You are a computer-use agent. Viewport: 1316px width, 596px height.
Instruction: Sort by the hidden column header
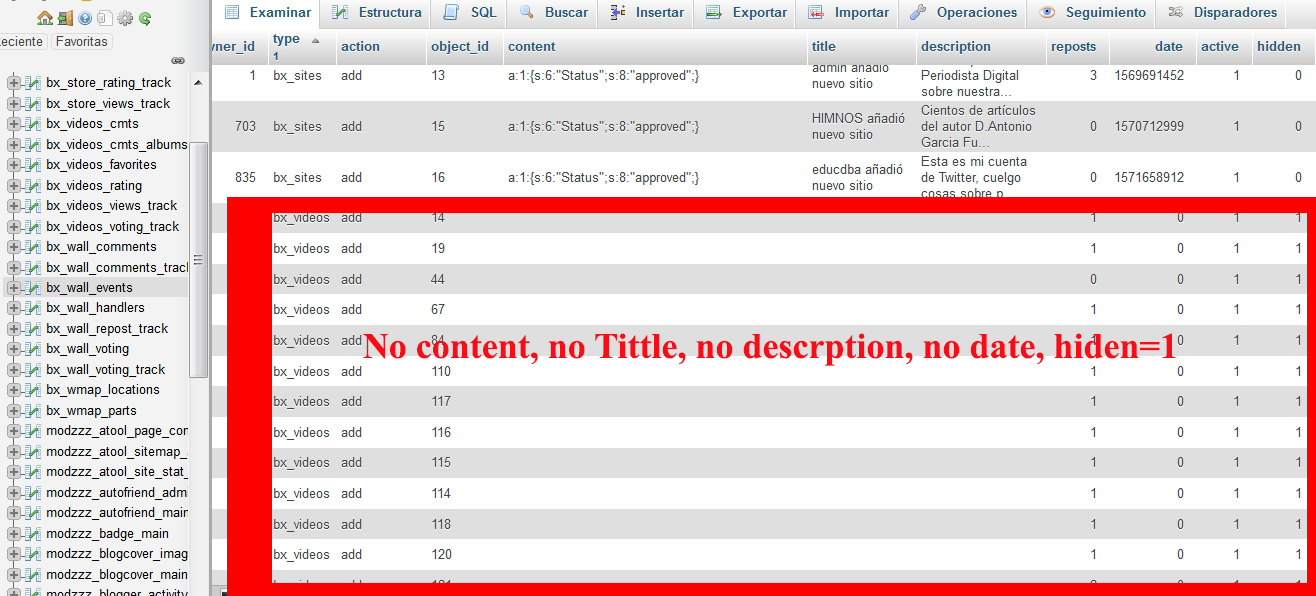click(1279, 47)
